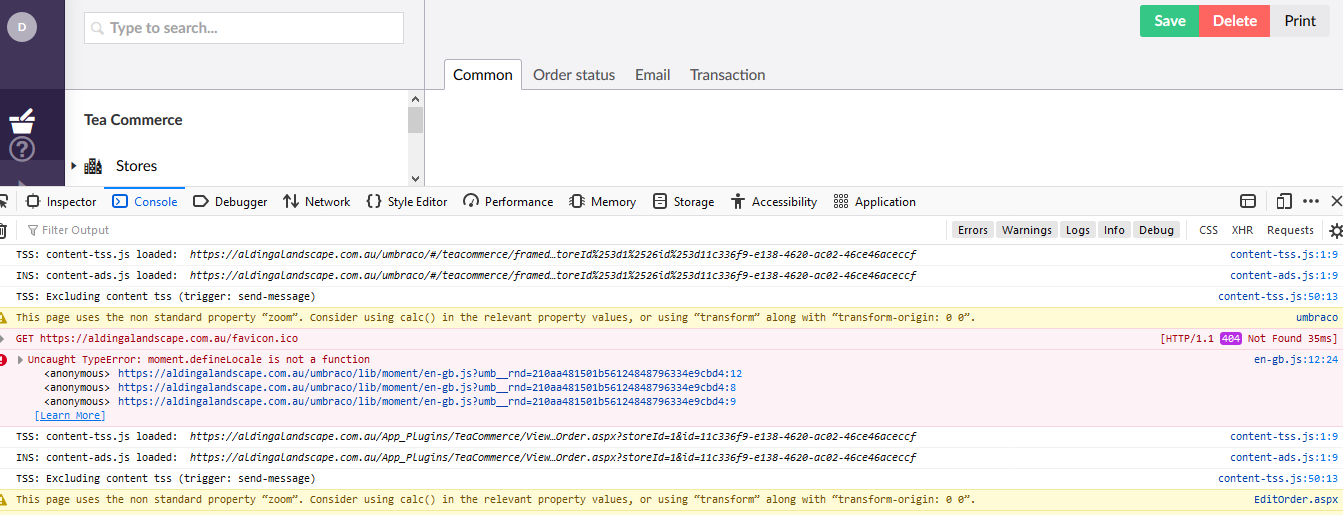
Task: Open the Storage tab
Action: 684,201
